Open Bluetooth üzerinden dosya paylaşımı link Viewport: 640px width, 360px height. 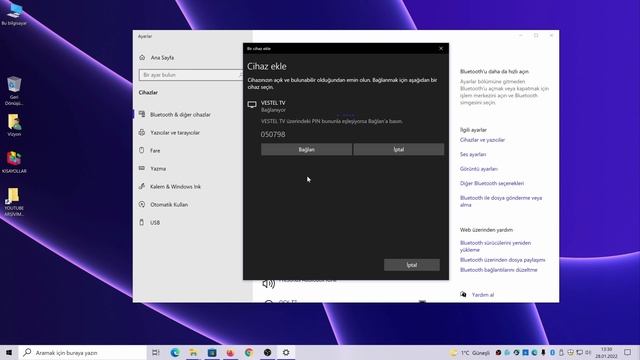[x=502, y=260]
